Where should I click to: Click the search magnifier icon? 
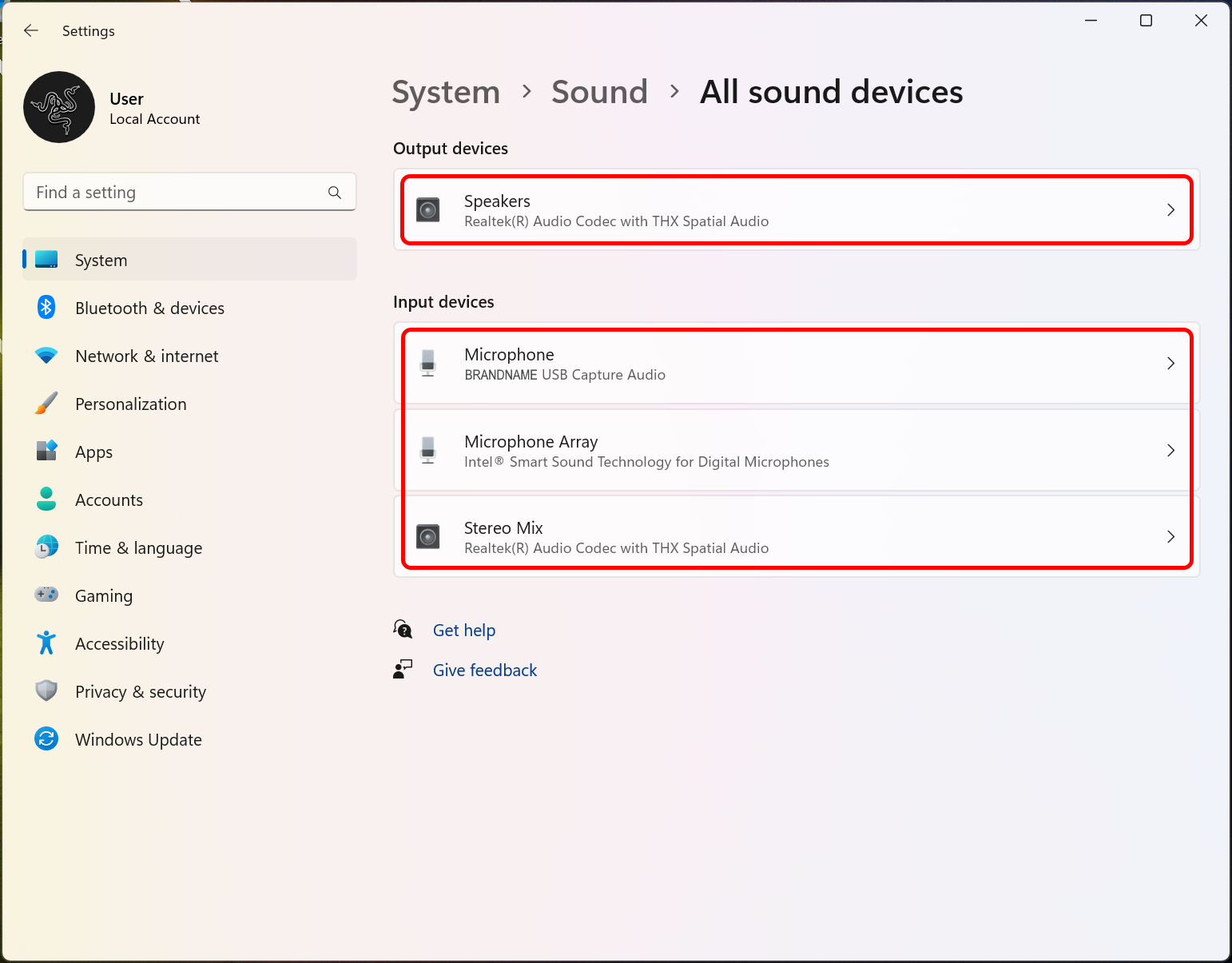click(x=335, y=193)
